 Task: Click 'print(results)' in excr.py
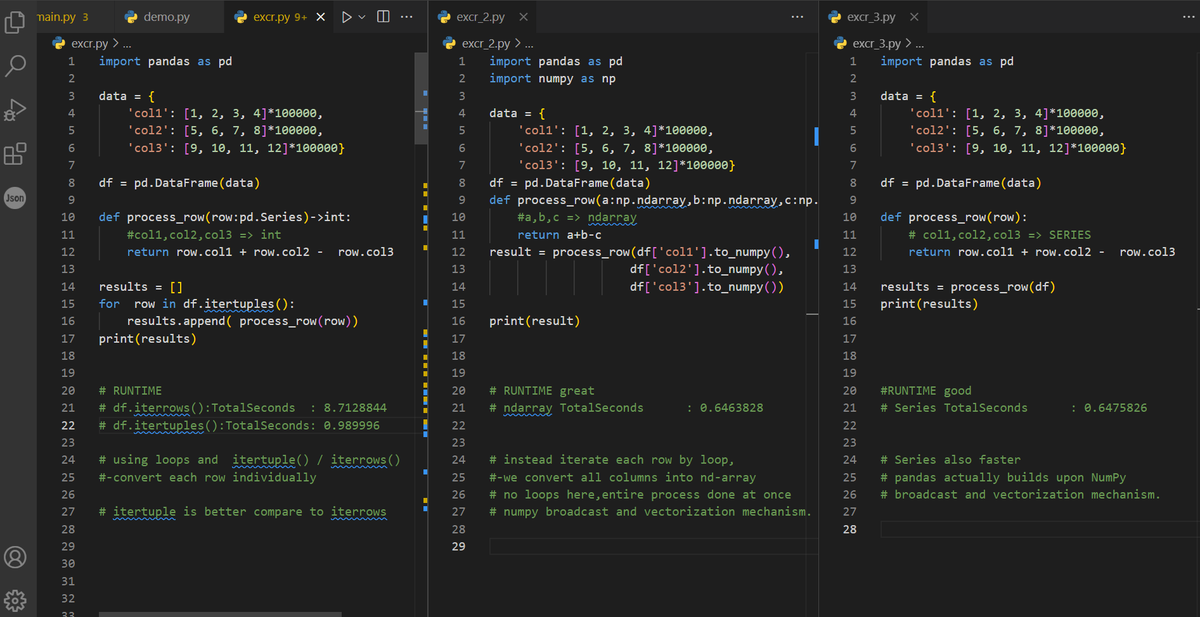click(x=147, y=339)
